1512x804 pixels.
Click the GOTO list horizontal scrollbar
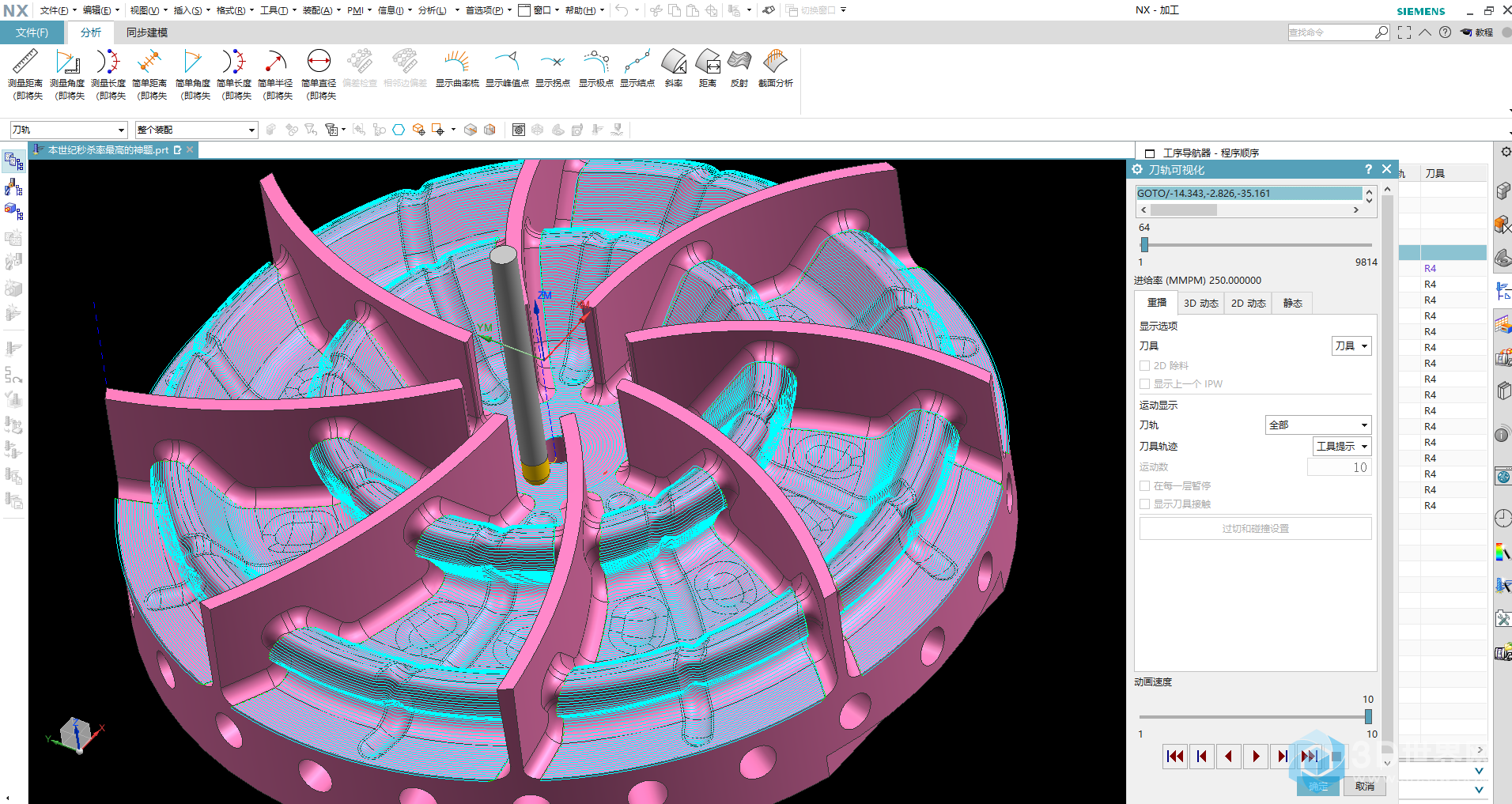coord(1249,210)
